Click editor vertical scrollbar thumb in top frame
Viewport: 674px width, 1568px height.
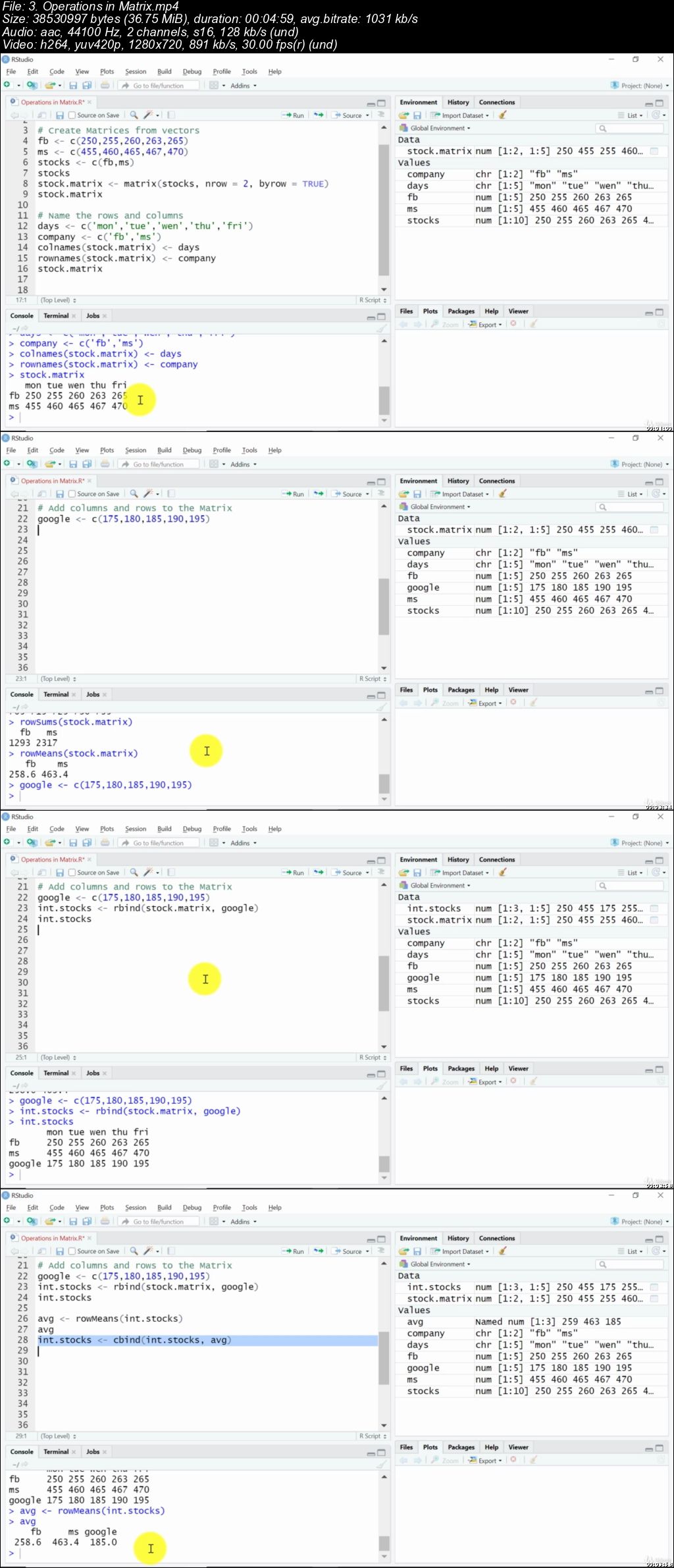(384, 210)
